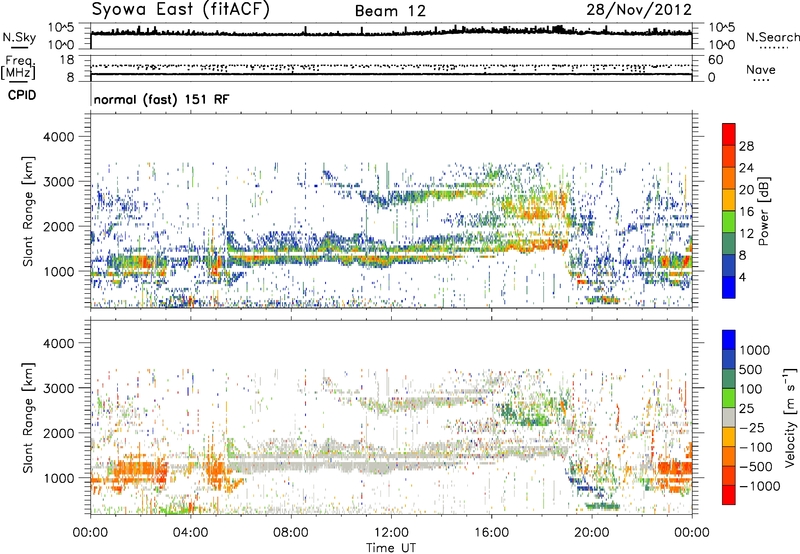The height and width of the screenshot is (554, 800).
Task: Click the velocity panel 'Slant Range [km]' label
Action: pos(28,418)
